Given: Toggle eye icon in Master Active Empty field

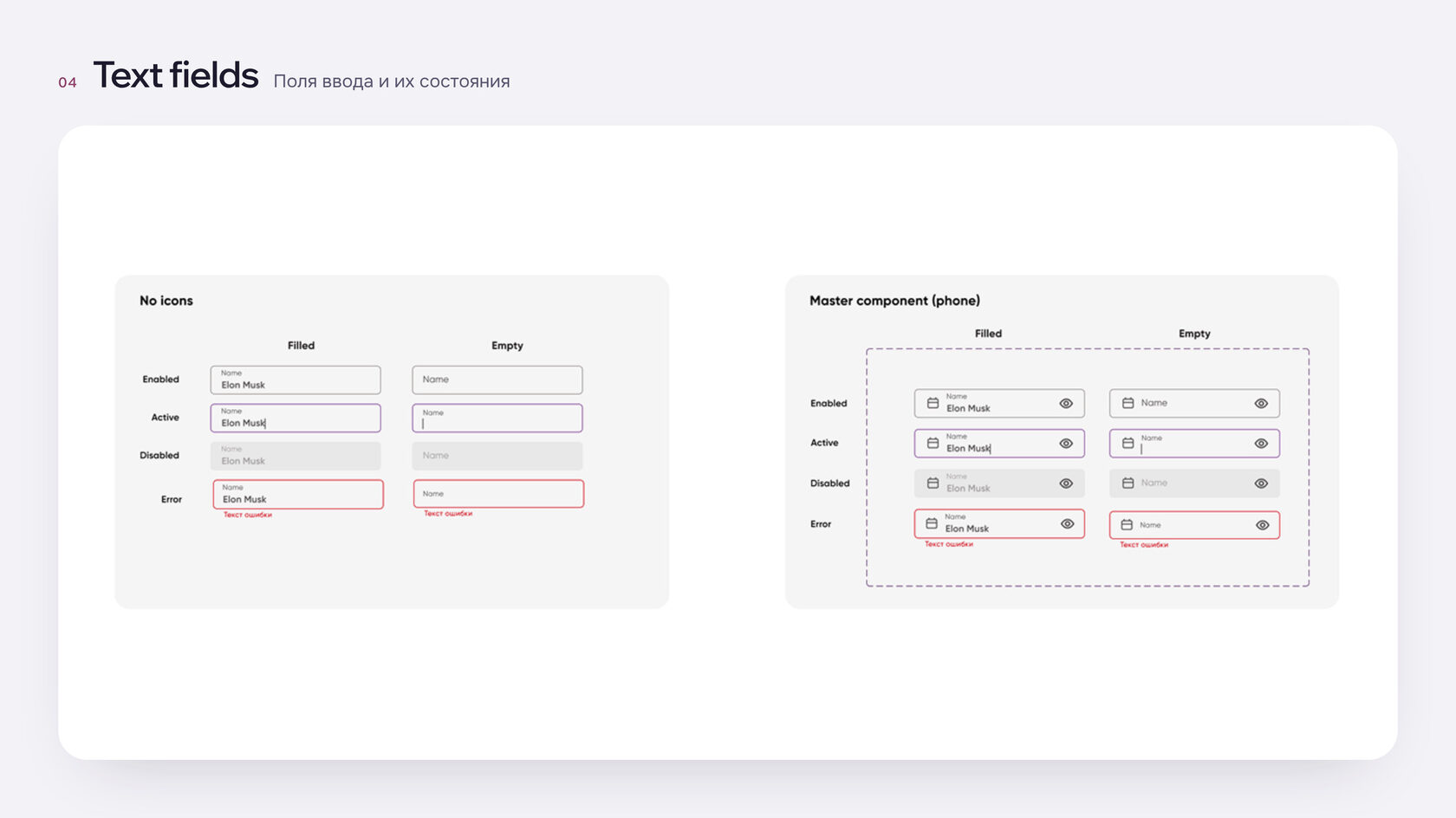Looking at the screenshot, I should (1261, 443).
